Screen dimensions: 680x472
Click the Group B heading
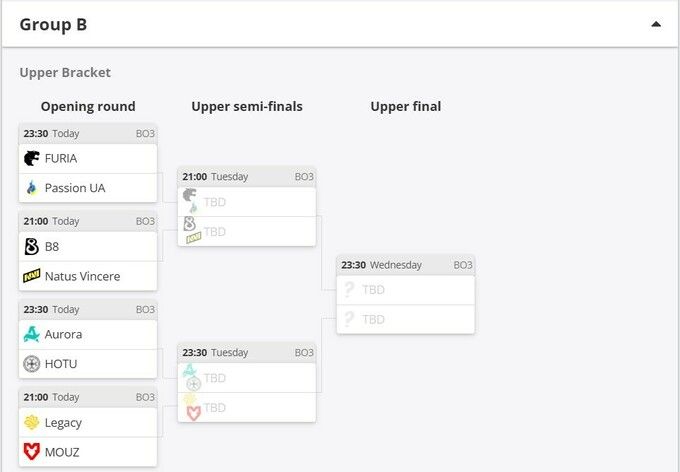click(53, 25)
